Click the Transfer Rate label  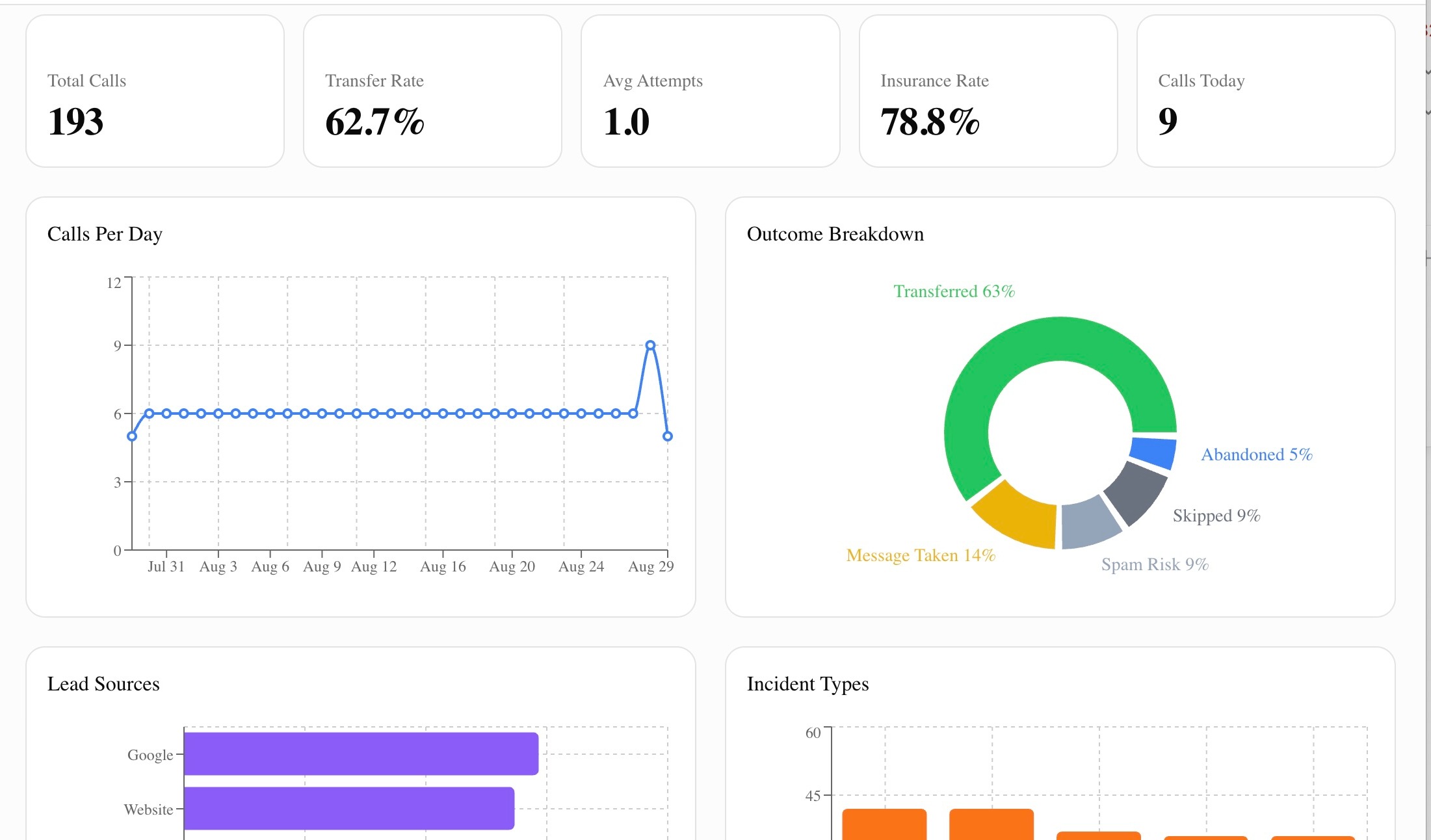pos(374,81)
